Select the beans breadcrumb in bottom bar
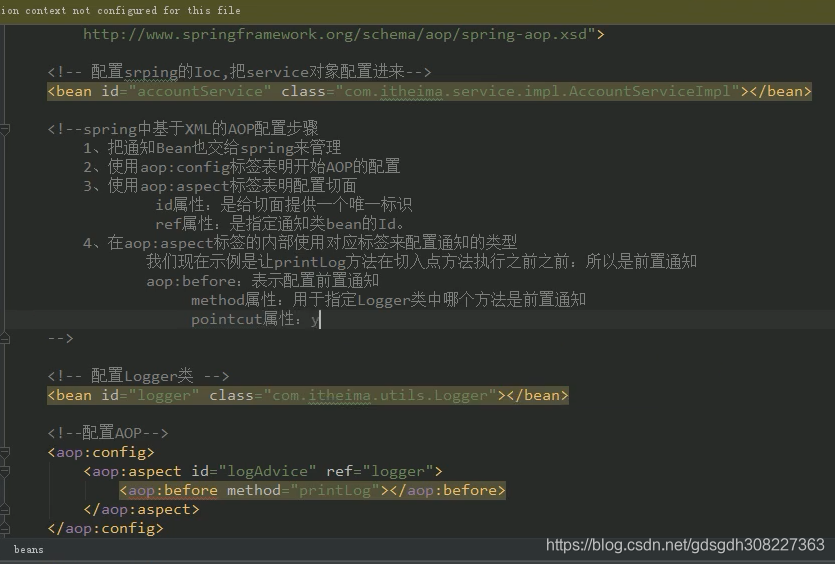The height and width of the screenshot is (564, 835). (29, 550)
